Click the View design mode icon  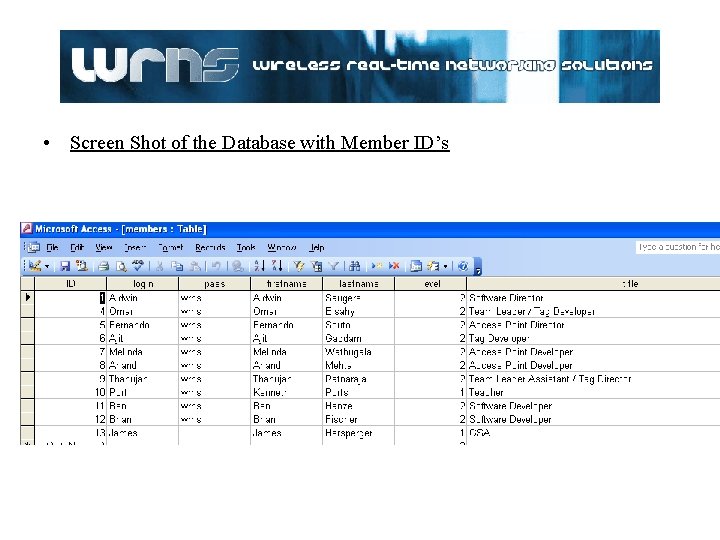(x=34, y=266)
